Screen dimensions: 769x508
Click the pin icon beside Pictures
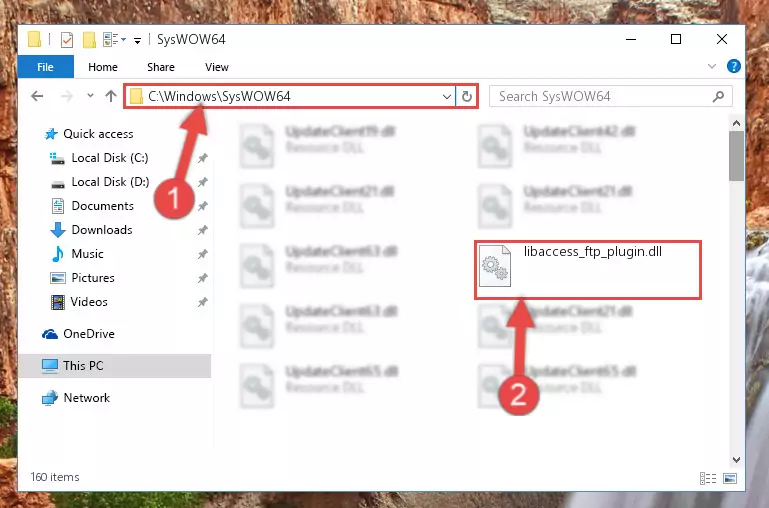(203, 278)
